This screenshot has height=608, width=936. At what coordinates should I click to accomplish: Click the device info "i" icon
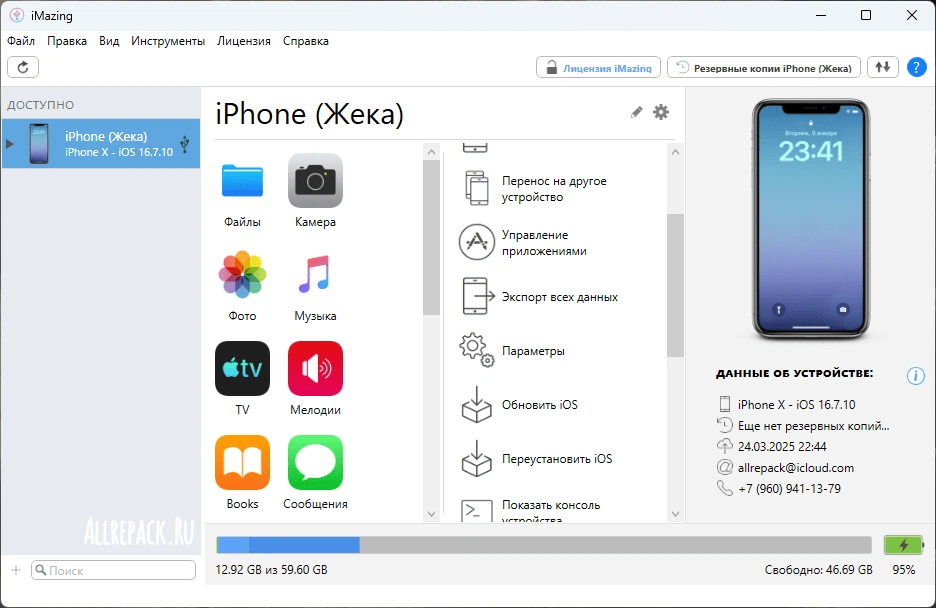(915, 376)
